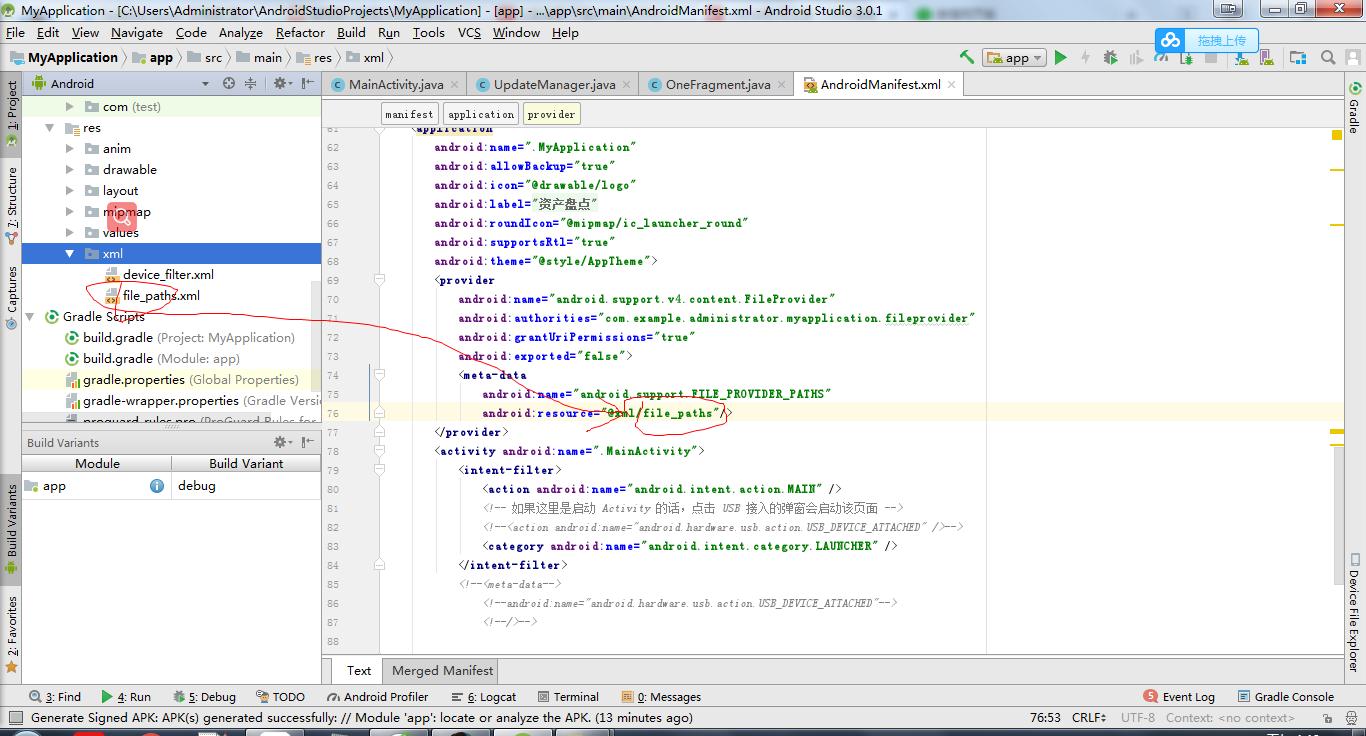Open the TODO tool window
The height and width of the screenshot is (736, 1366).
tap(281, 697)
